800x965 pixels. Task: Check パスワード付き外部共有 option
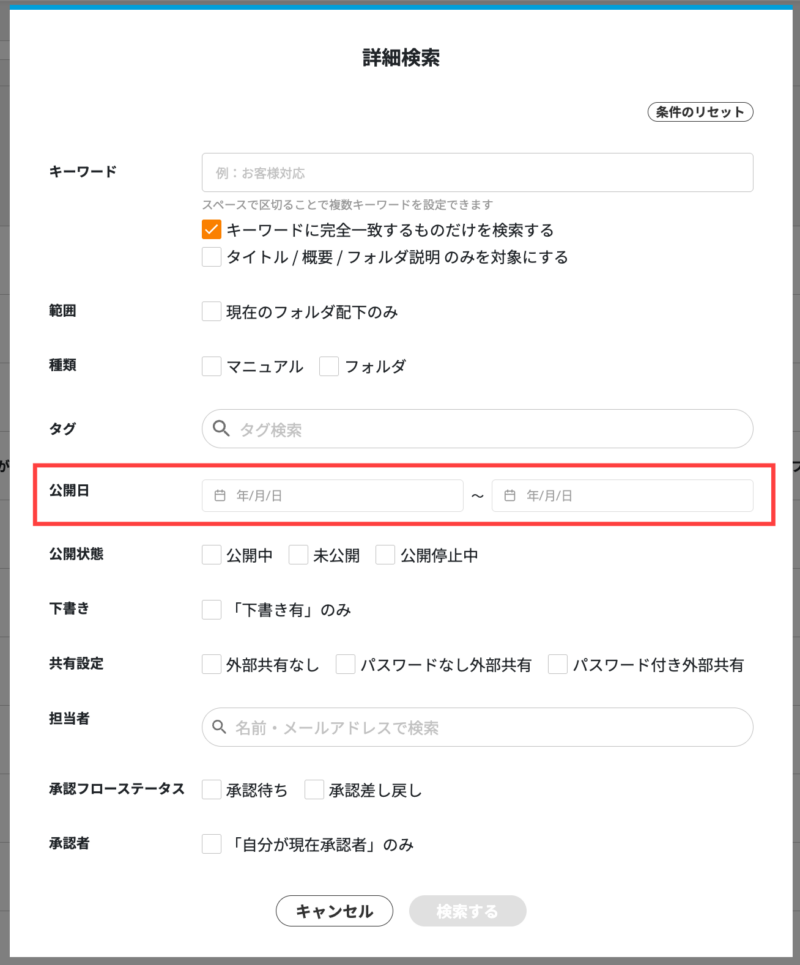tap(557, 664)
